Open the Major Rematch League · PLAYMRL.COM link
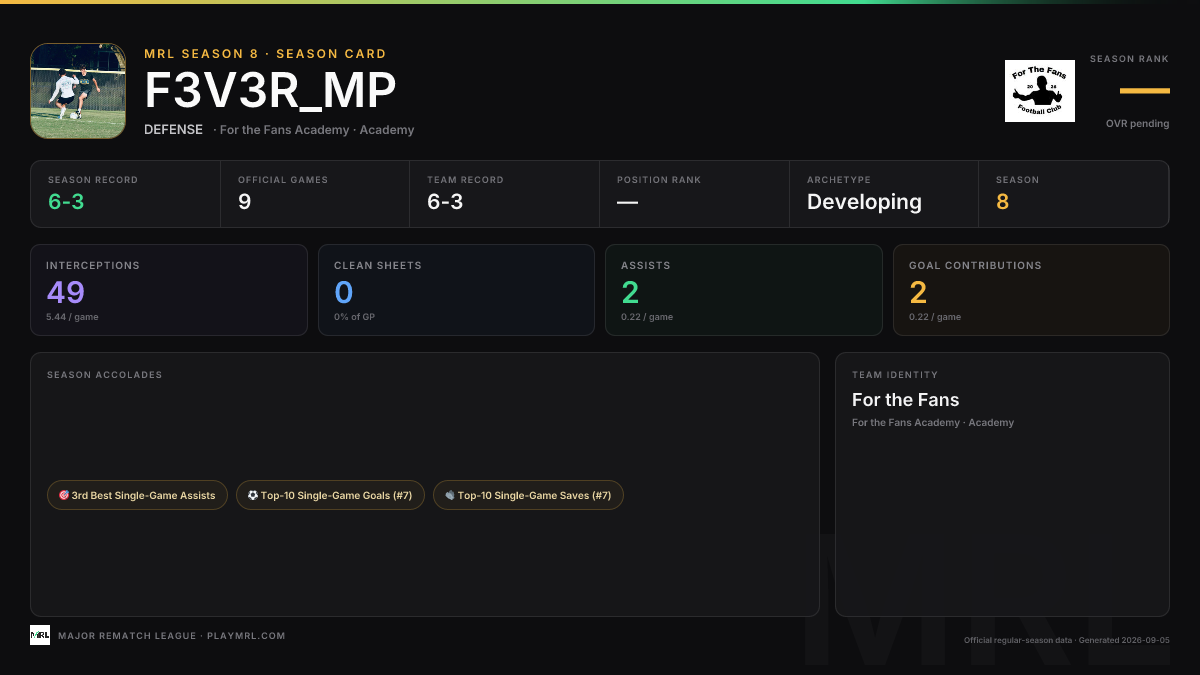The height and width of the screenshot is (675, 1200). [x=172, y=636]
